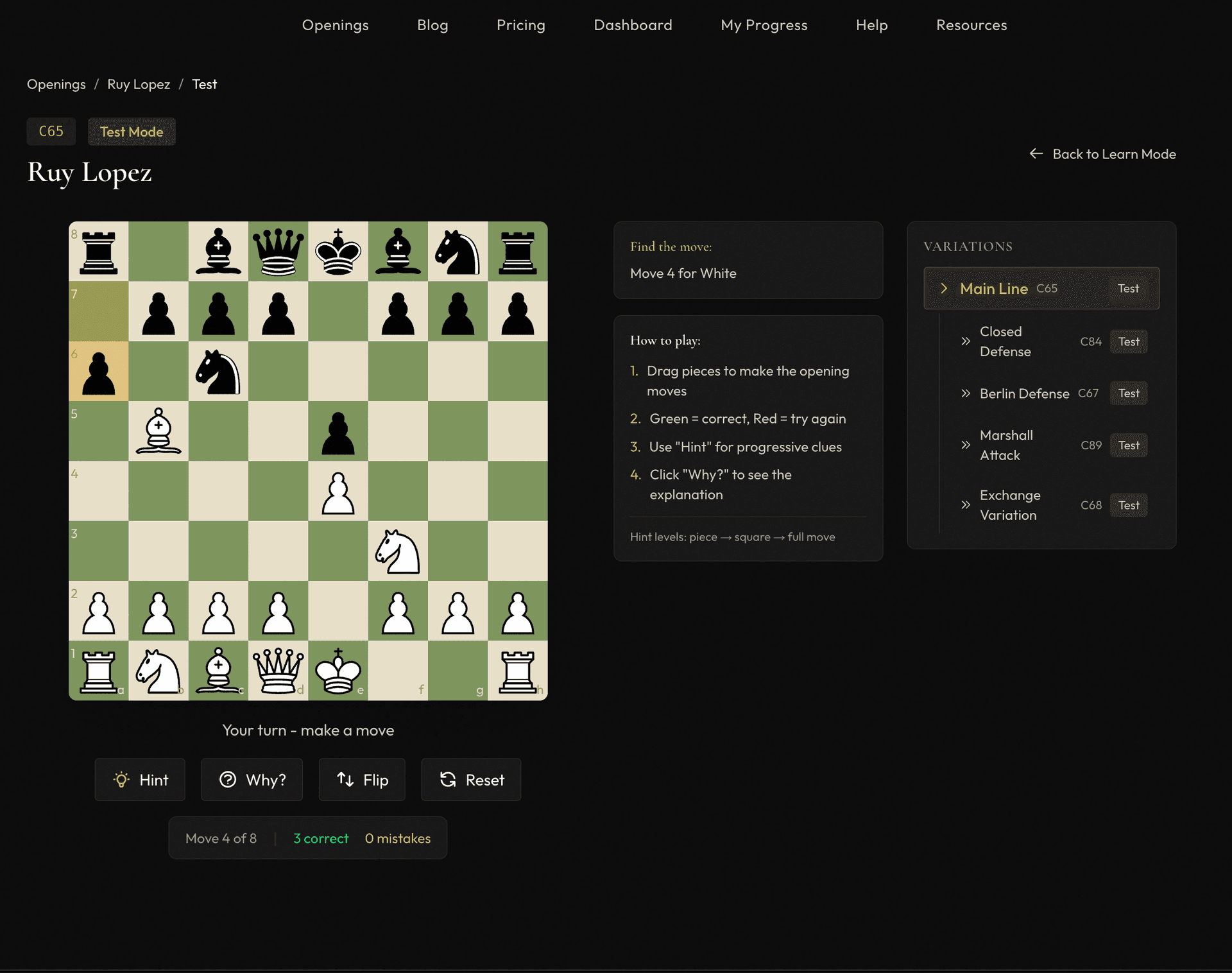Expand the Exchange Variation entry
The height and width of the screenshot is (973, 1232).
(x=965, y=505)
